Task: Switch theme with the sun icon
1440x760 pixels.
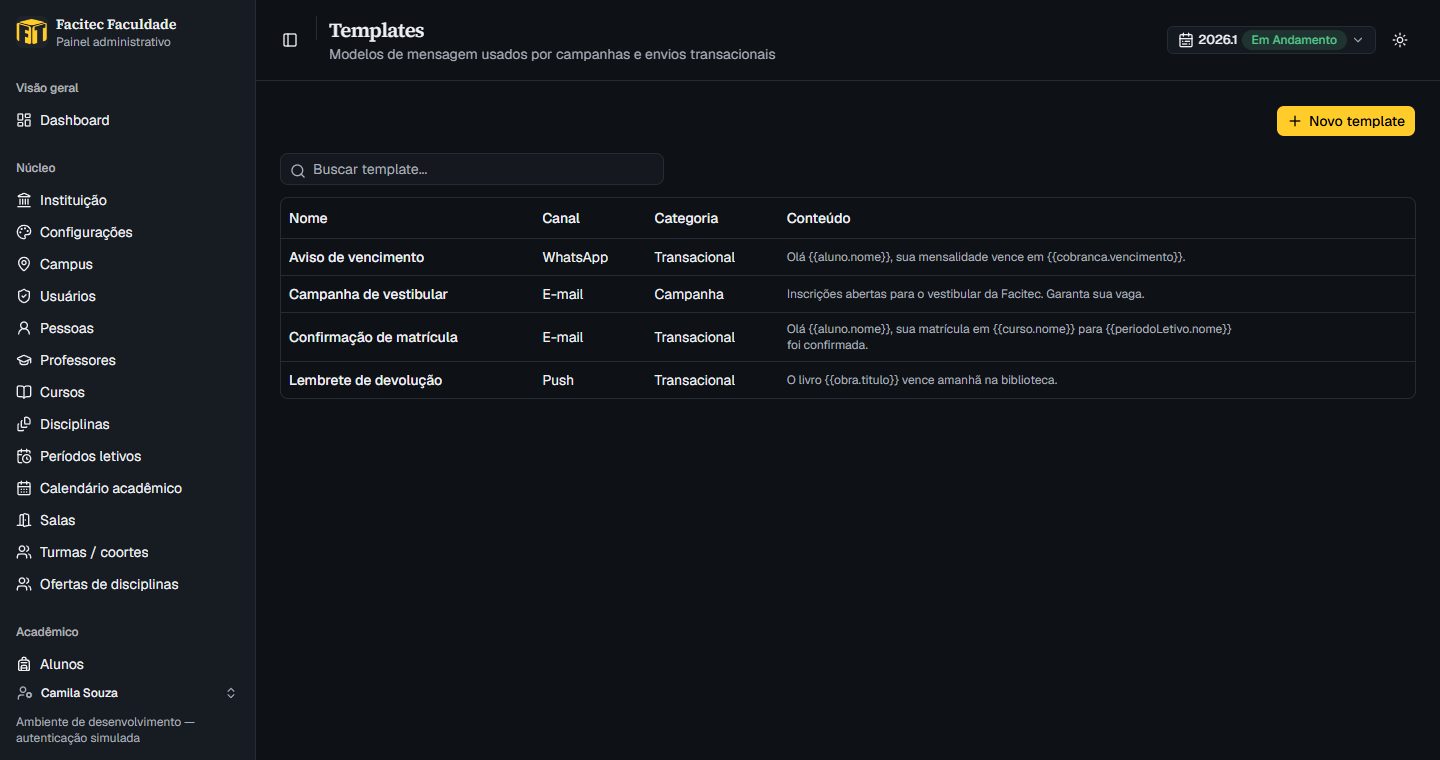Action: click(1400, 40)
